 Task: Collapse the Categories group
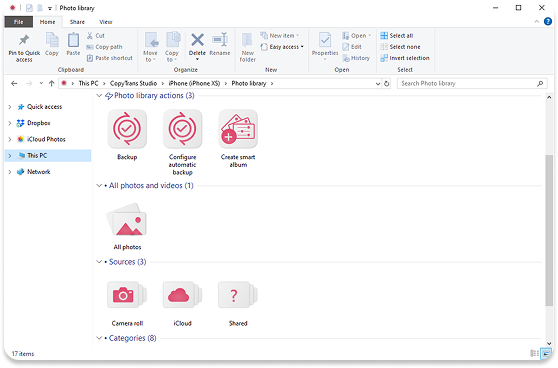click(99, 338)
